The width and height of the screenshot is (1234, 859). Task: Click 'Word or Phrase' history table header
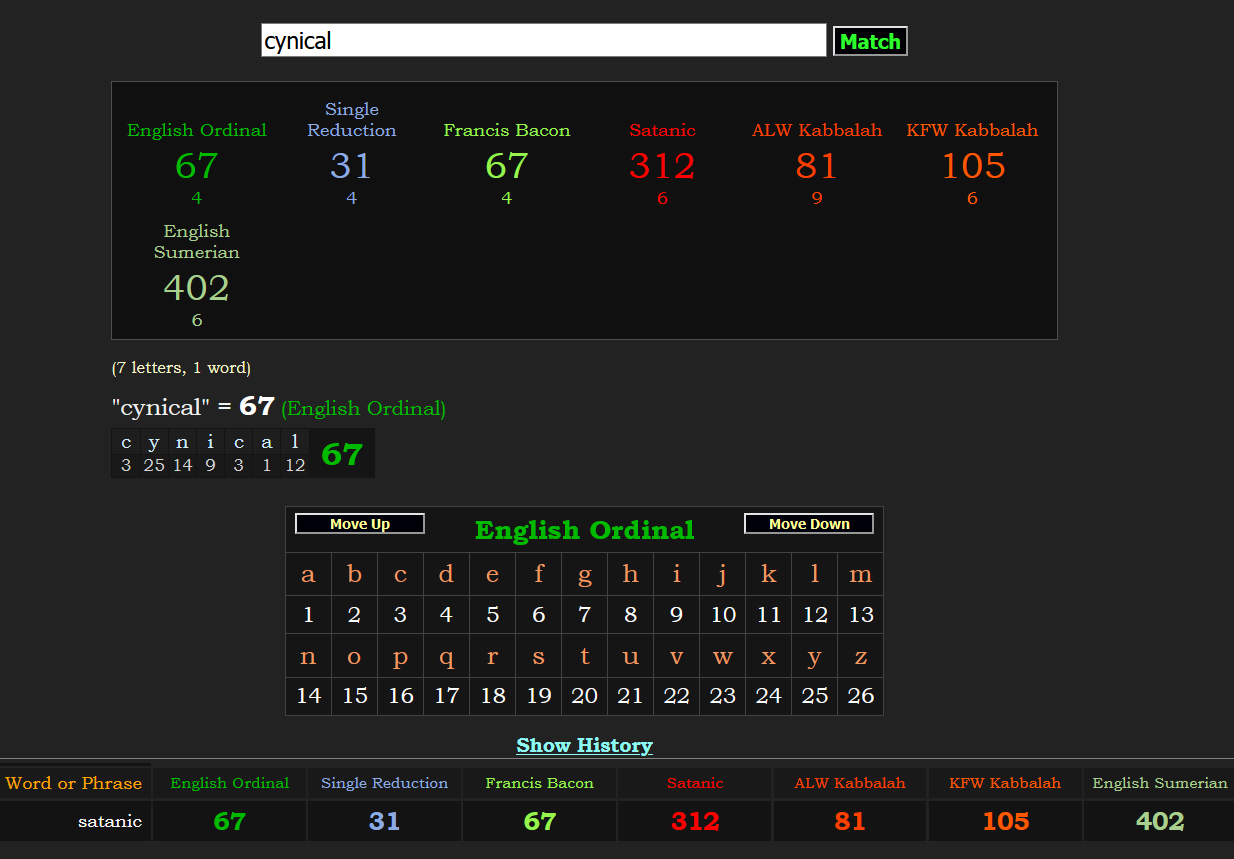(x=76, y=783)
